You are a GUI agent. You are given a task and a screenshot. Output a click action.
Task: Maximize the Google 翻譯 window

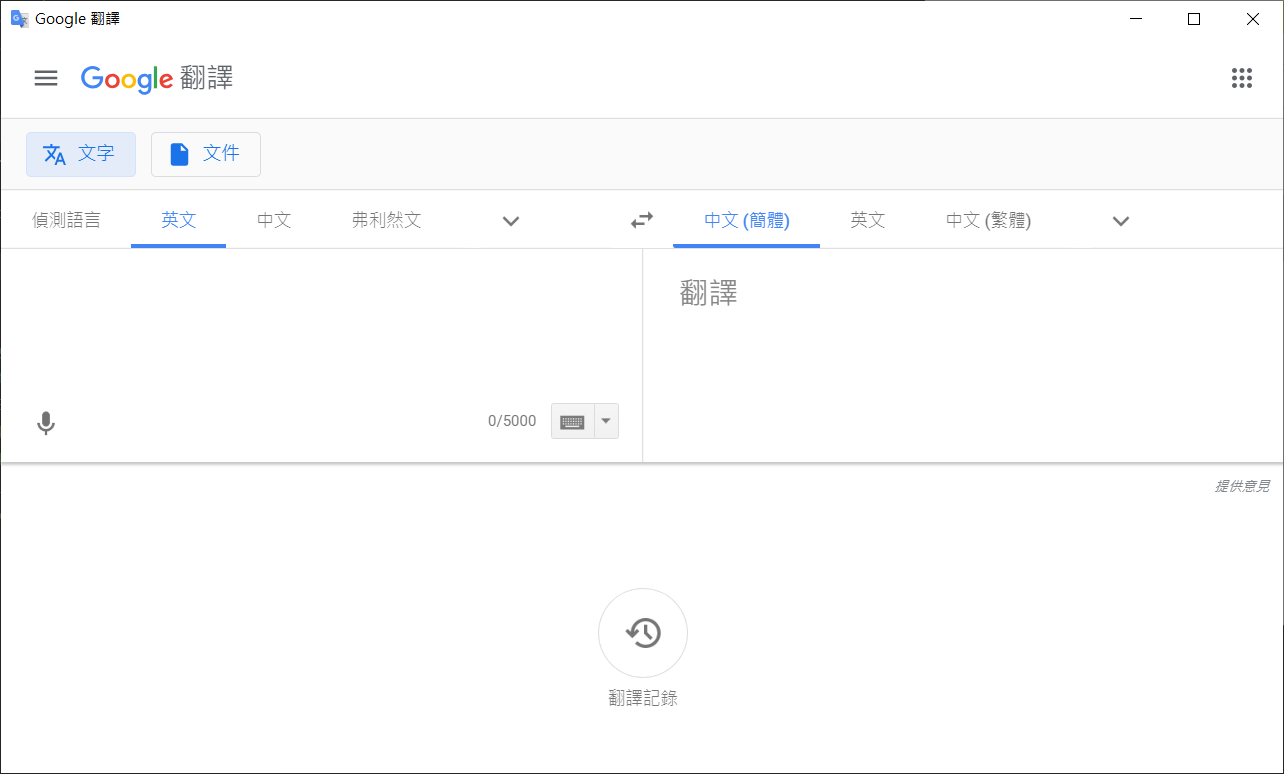[1194, 19]
